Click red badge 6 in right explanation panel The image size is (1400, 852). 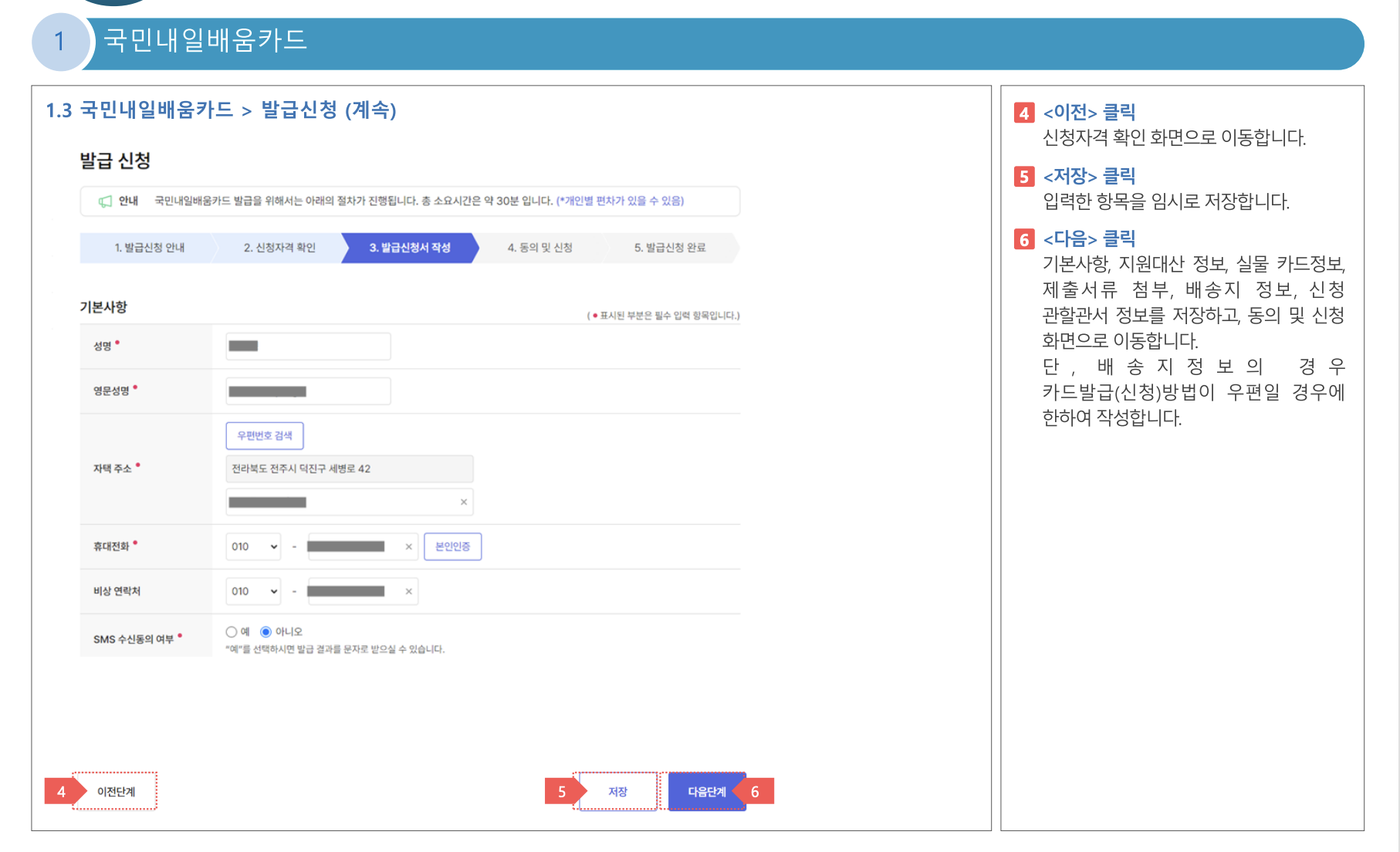coord(1026,239)
